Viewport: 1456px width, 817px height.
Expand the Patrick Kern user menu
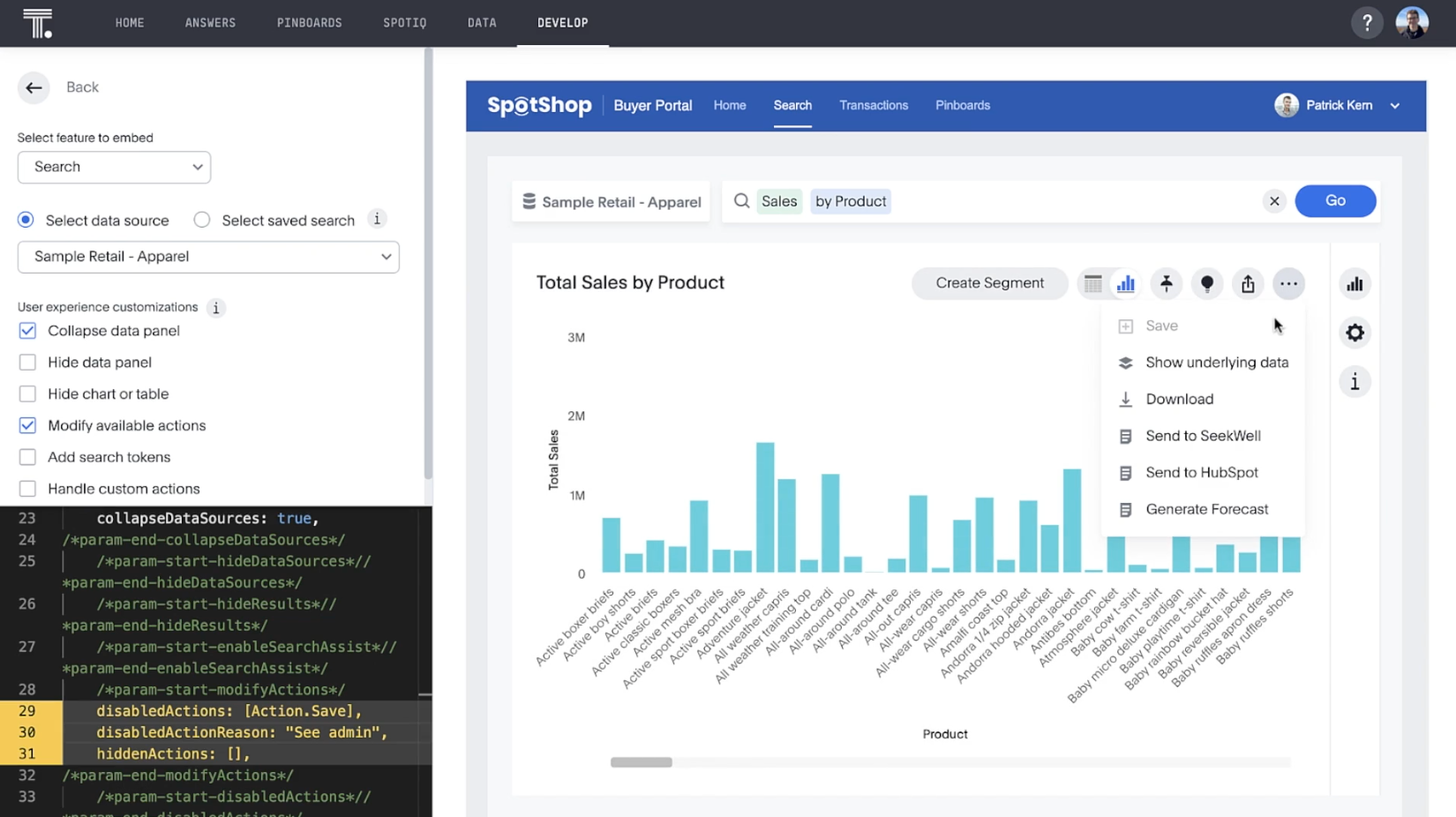1394,106
